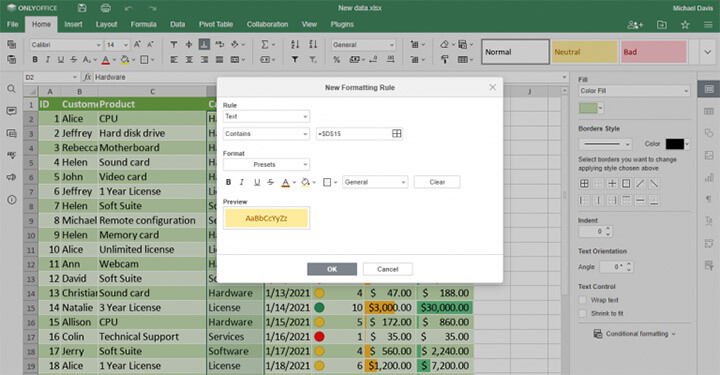Open the Color Fill dropdown in right panel
This screenshot has width=720, height=375.
[634, 91]
